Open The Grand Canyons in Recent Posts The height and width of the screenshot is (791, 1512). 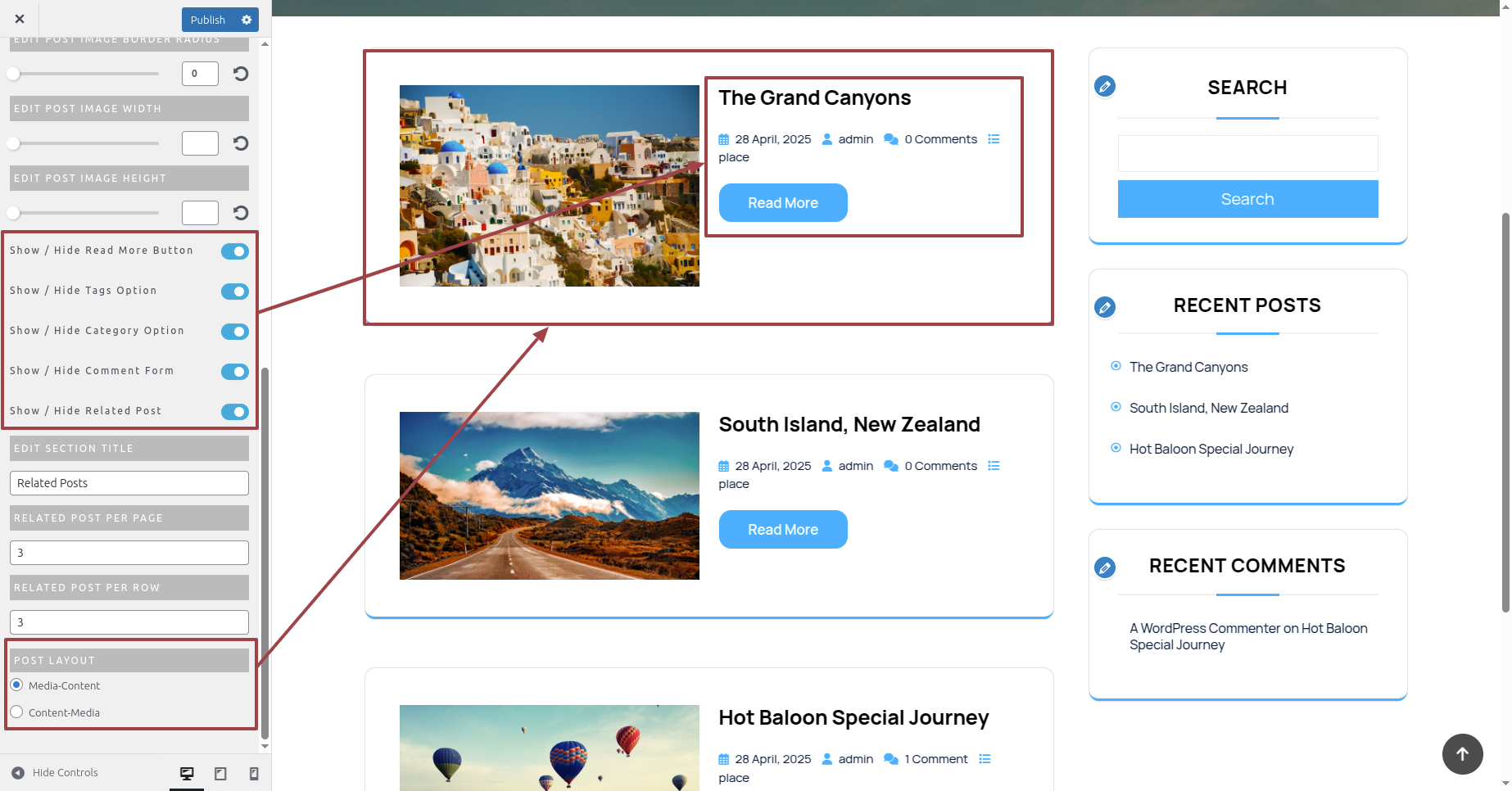click(x=1188, y=367)
